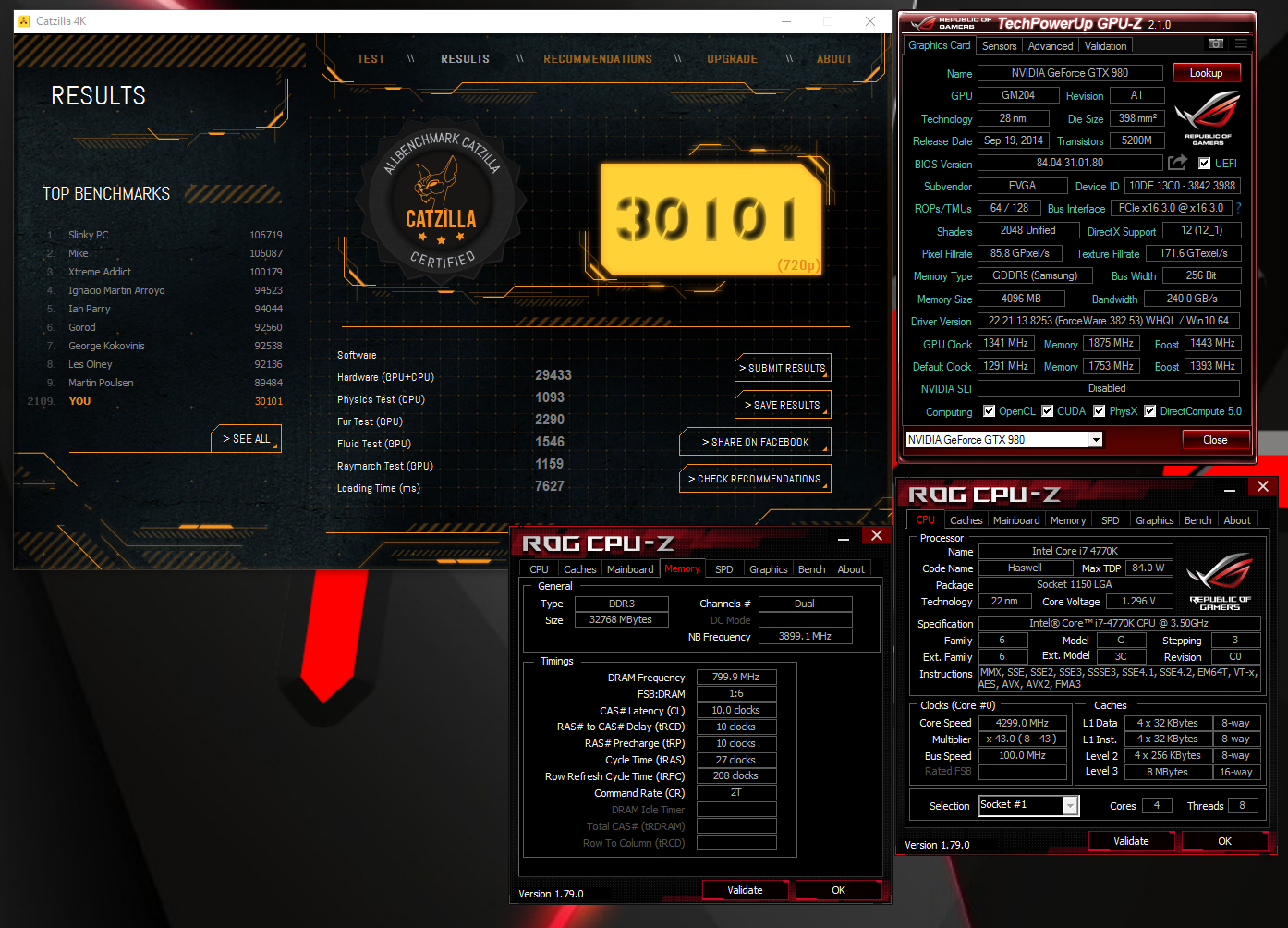The height and width of the screenshot is (928, 1288).
Task: Click SUBMIT RESULTS in Catzilla
Action: coord(784,368)
